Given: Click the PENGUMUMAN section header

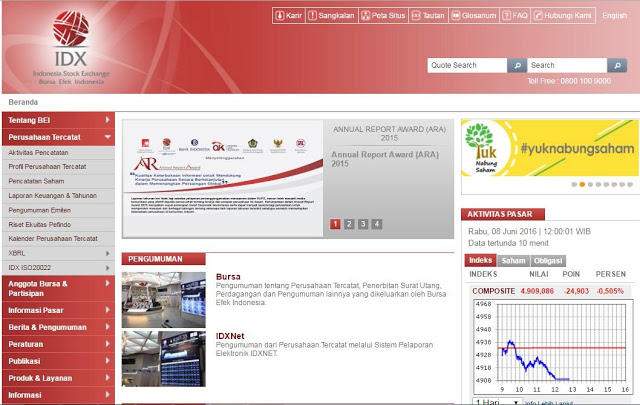Looking at the screenshot, I should [x=163, y=259].
